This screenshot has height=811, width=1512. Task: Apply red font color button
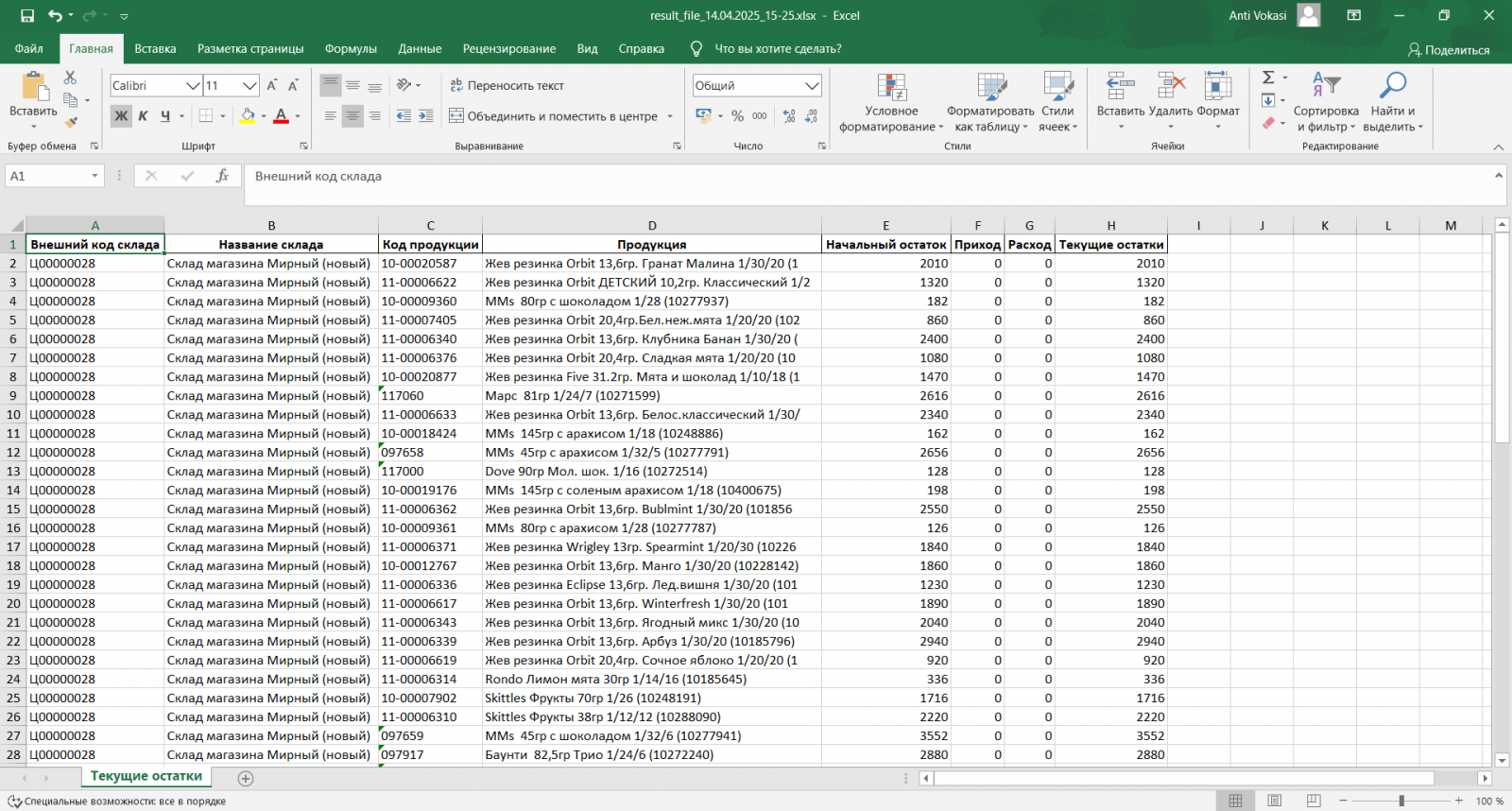[x=281, y=116]
